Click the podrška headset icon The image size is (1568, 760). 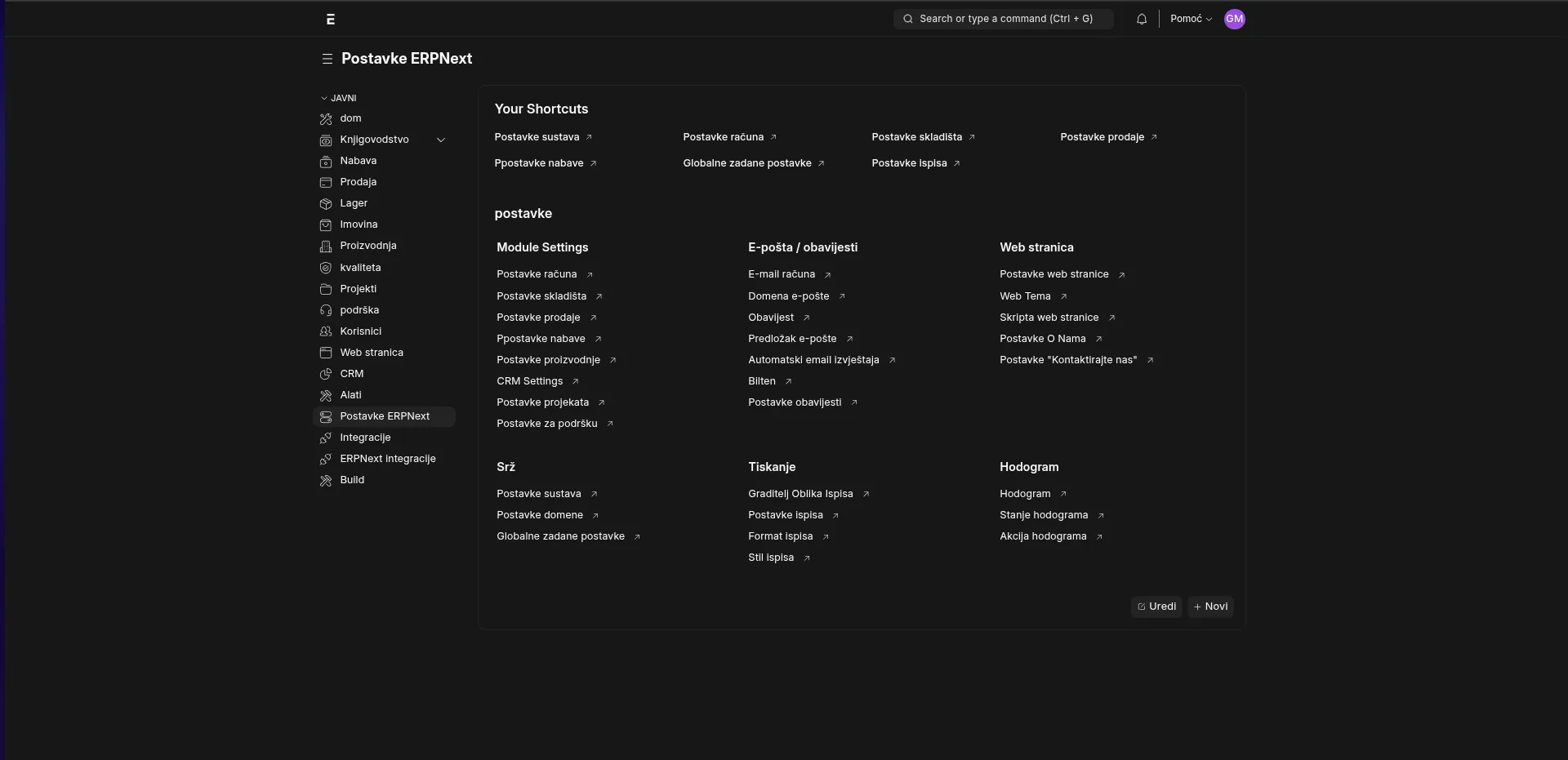pos(326,310)
